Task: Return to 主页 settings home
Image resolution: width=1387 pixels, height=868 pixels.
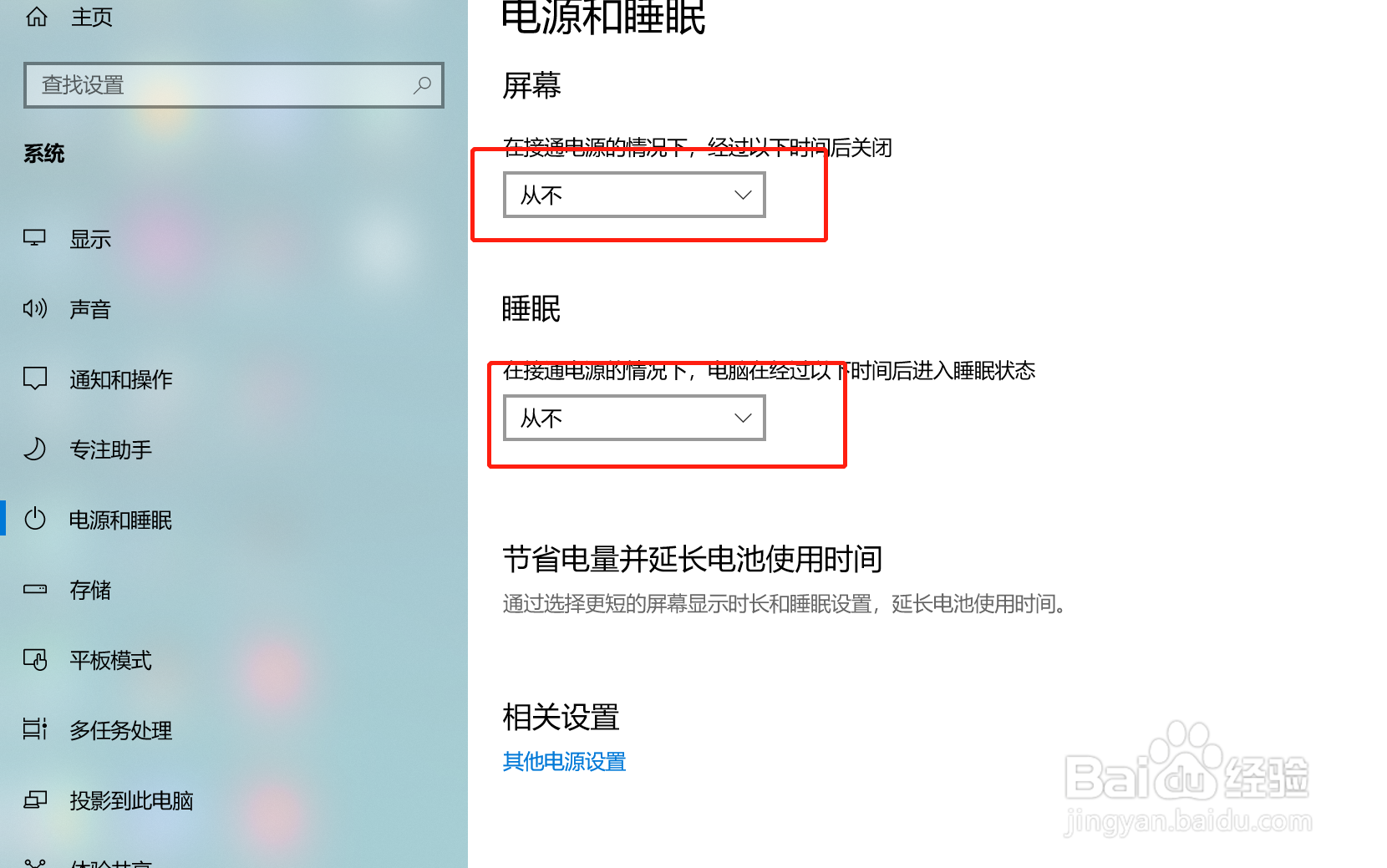Action: pyautogui.click(x=92, y=17)
